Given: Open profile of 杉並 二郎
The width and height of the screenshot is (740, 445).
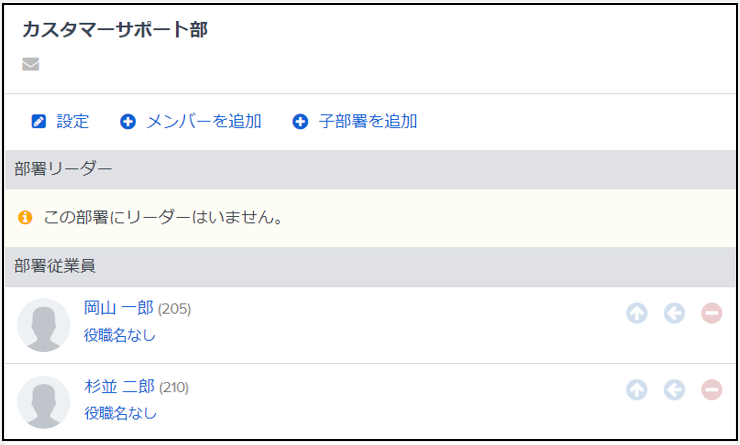Looking at the screenshot, I should click(x=119, y=386).
